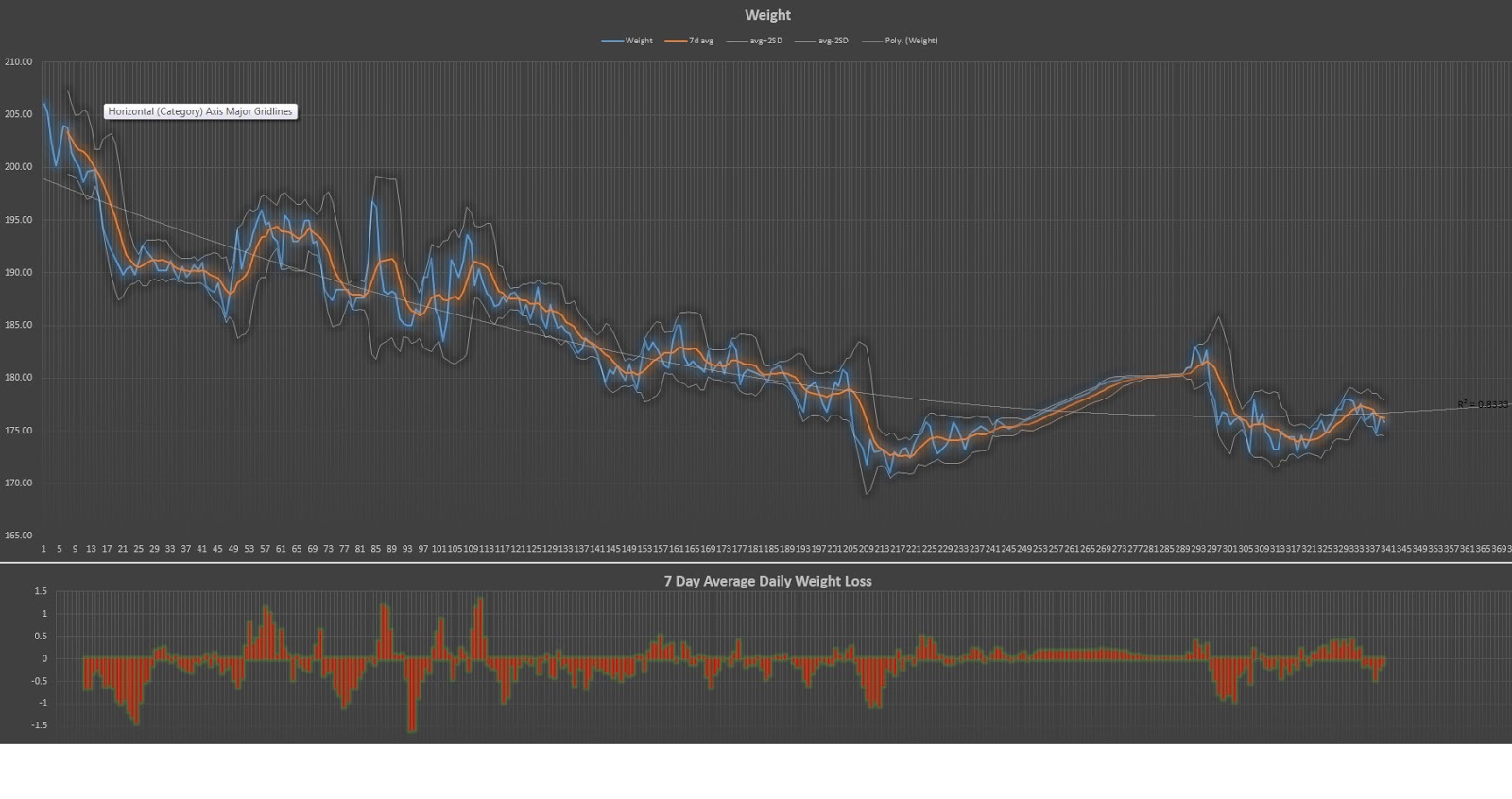Click the positive 0.5 axis label in lower chart
Image resolution: width=1512 pixels, height=799 pixels.
click(x=40, y=636)
